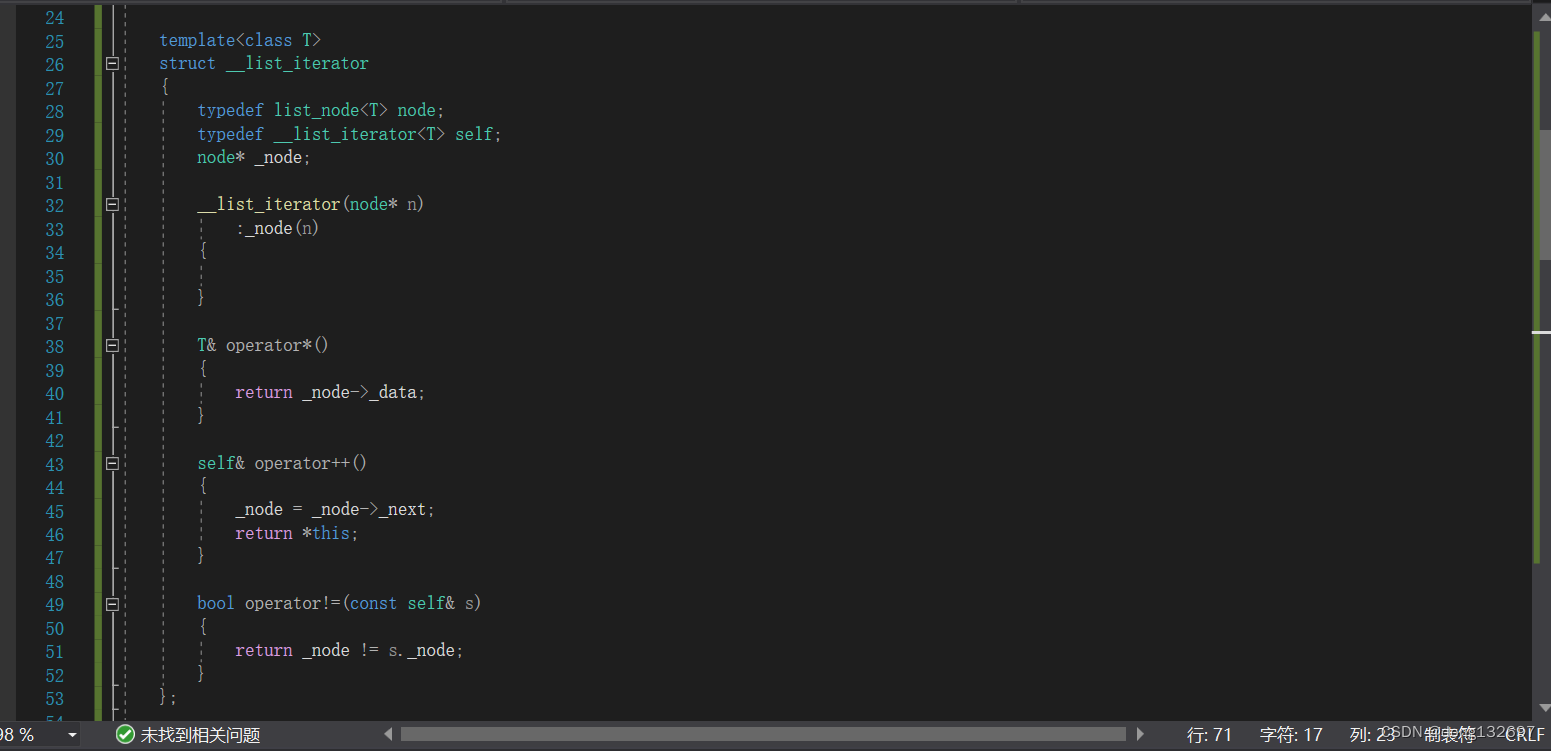Viewport: 1551px width, 751px height.
Task: Click line number 49 in the gutter
Action: 54,605
